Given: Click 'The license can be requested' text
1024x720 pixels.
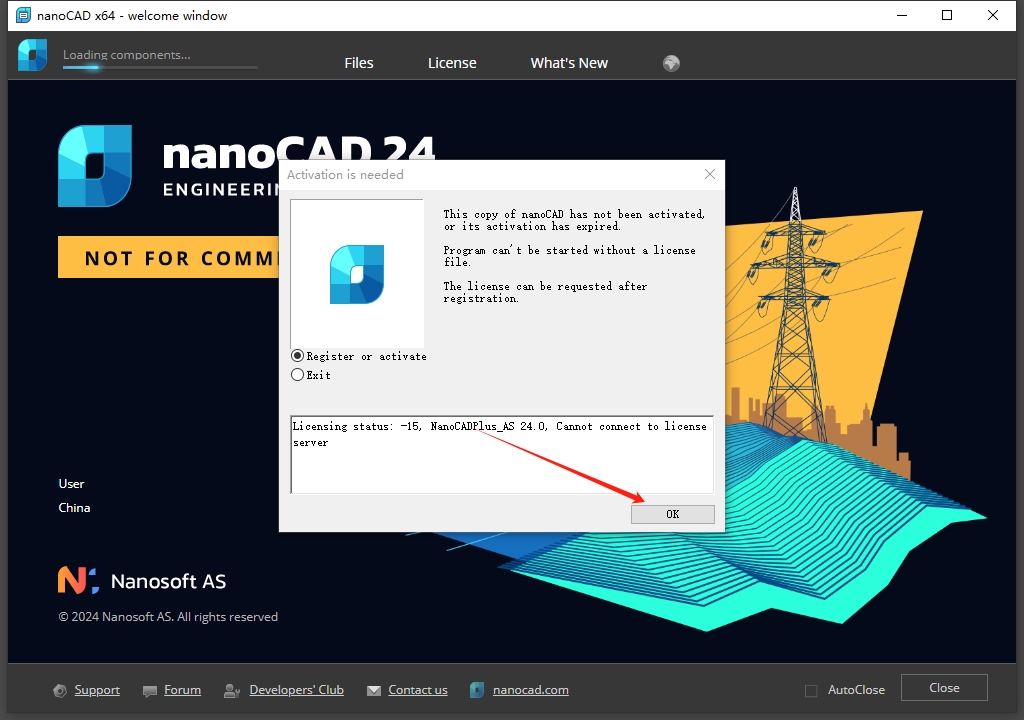Looking at the screenshot, I should [545, 292].
